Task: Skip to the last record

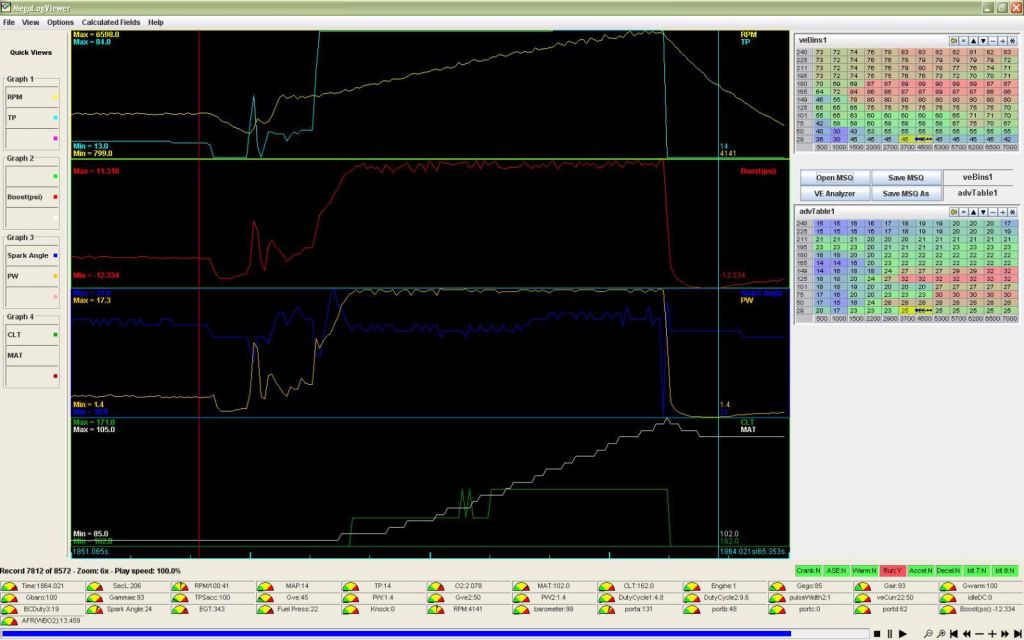Action: [x=1016, y=633]
